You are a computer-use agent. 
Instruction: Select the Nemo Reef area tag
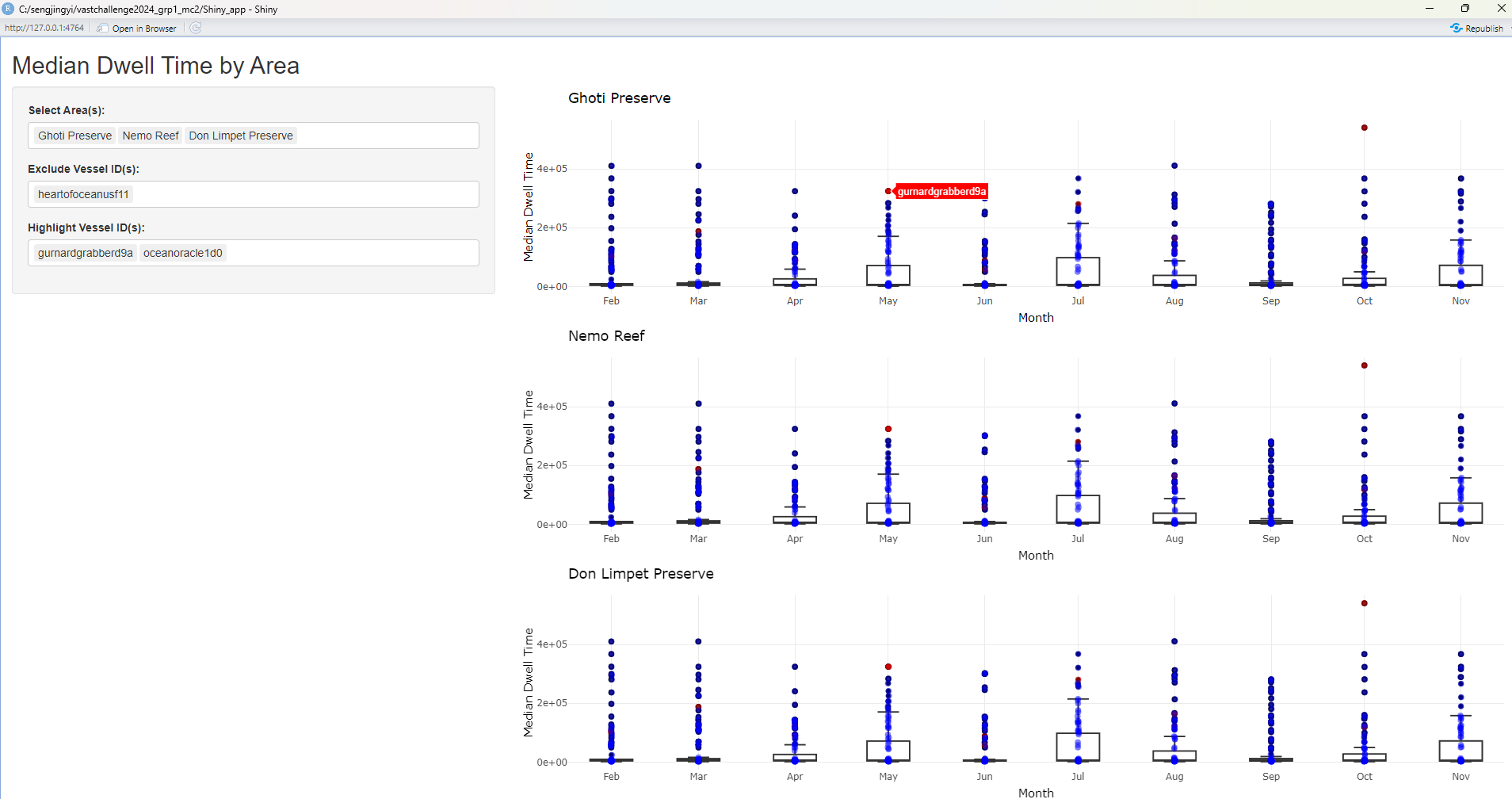point(151,136)
